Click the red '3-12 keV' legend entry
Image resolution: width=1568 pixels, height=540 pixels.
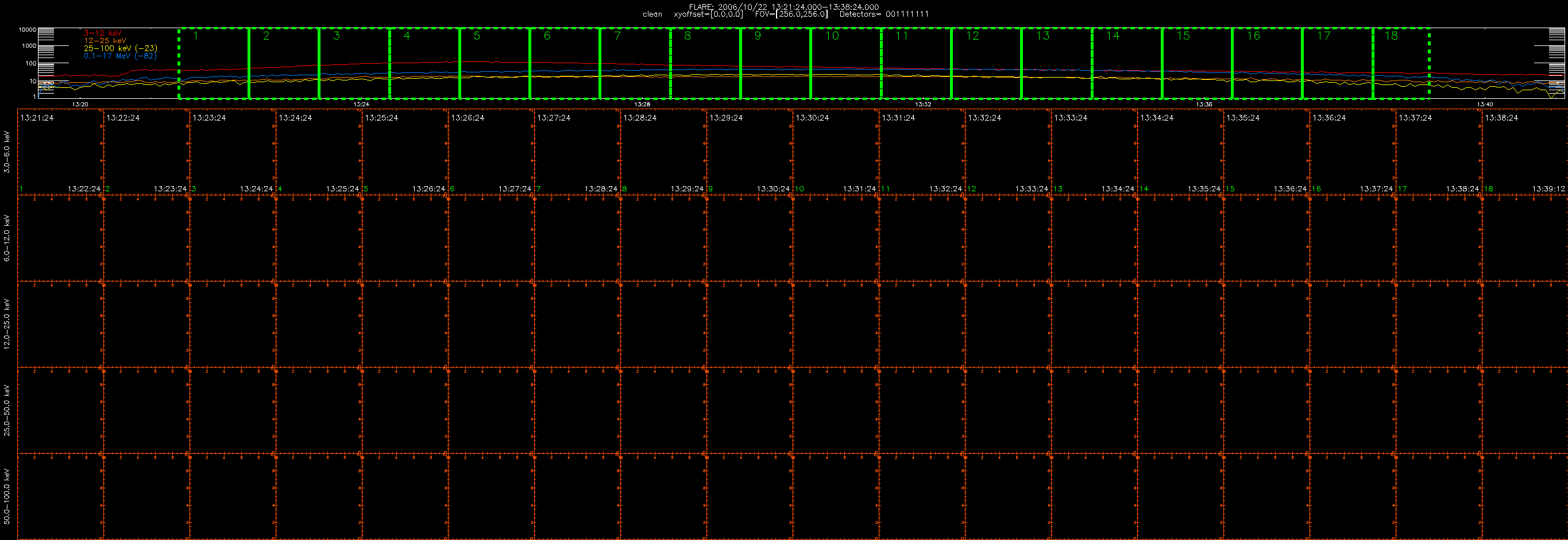pos(102,33)
